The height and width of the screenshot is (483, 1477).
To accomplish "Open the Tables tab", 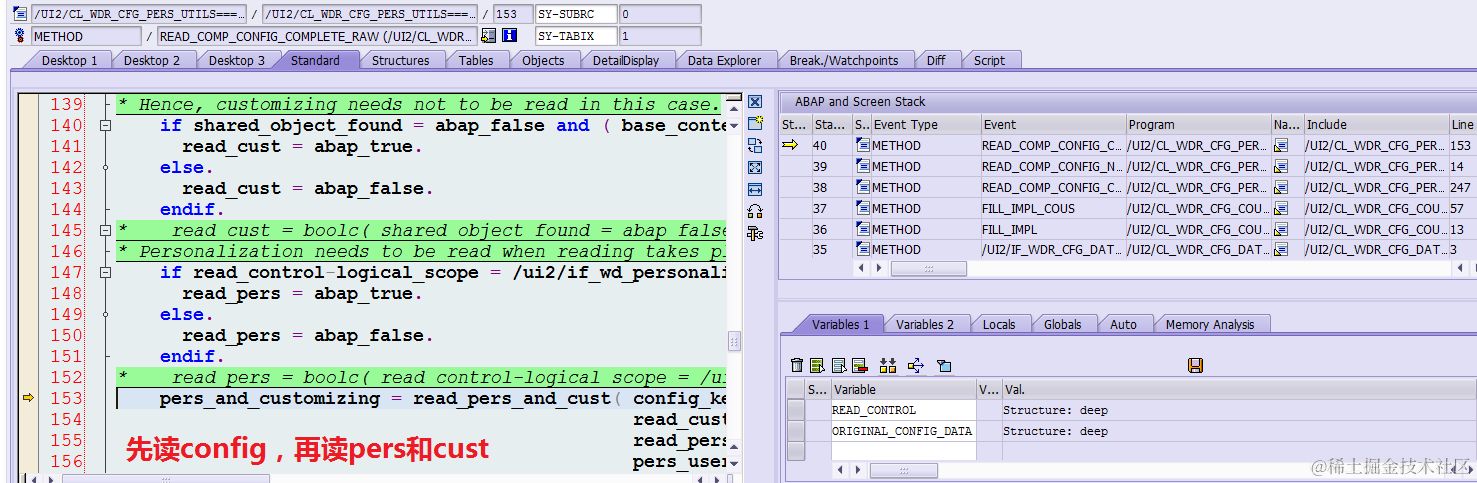I will click(476, 60).
